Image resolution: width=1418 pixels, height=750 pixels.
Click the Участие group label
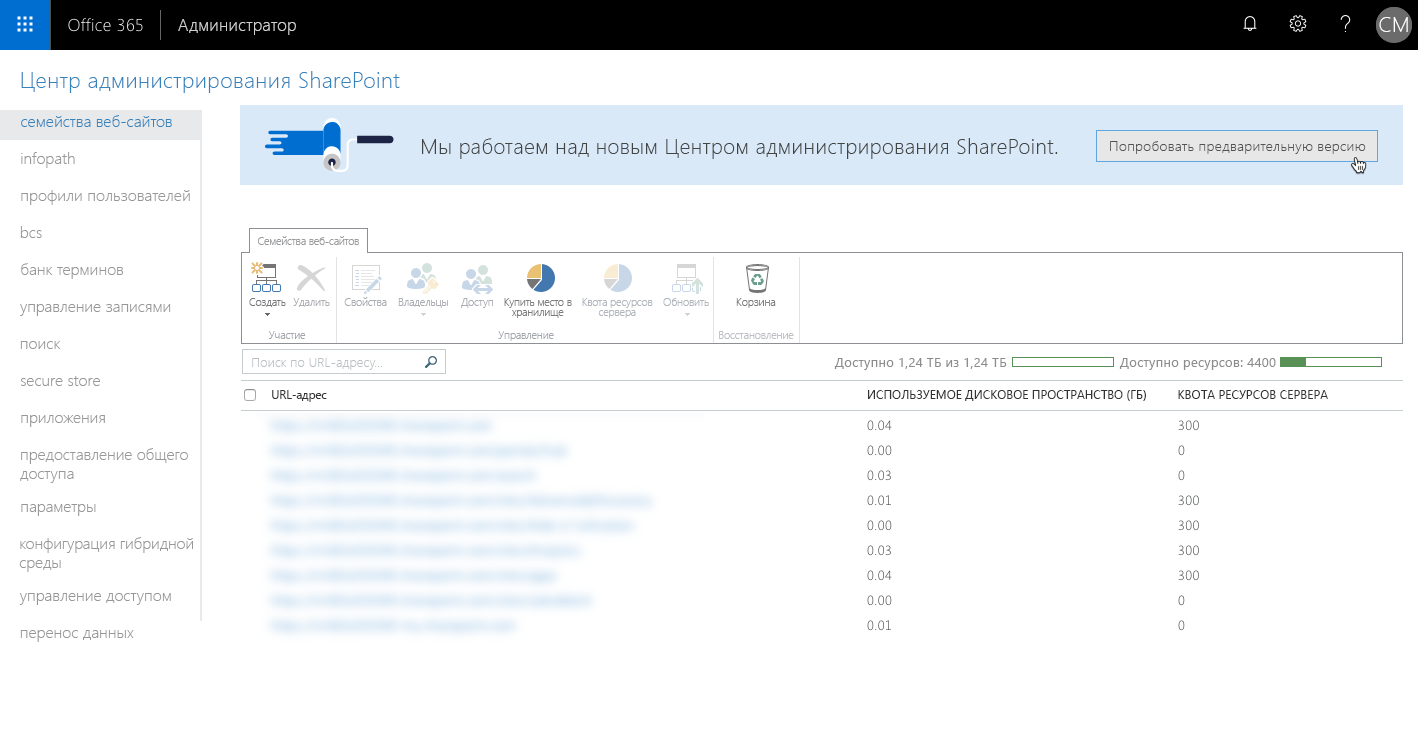click(287, 335)
